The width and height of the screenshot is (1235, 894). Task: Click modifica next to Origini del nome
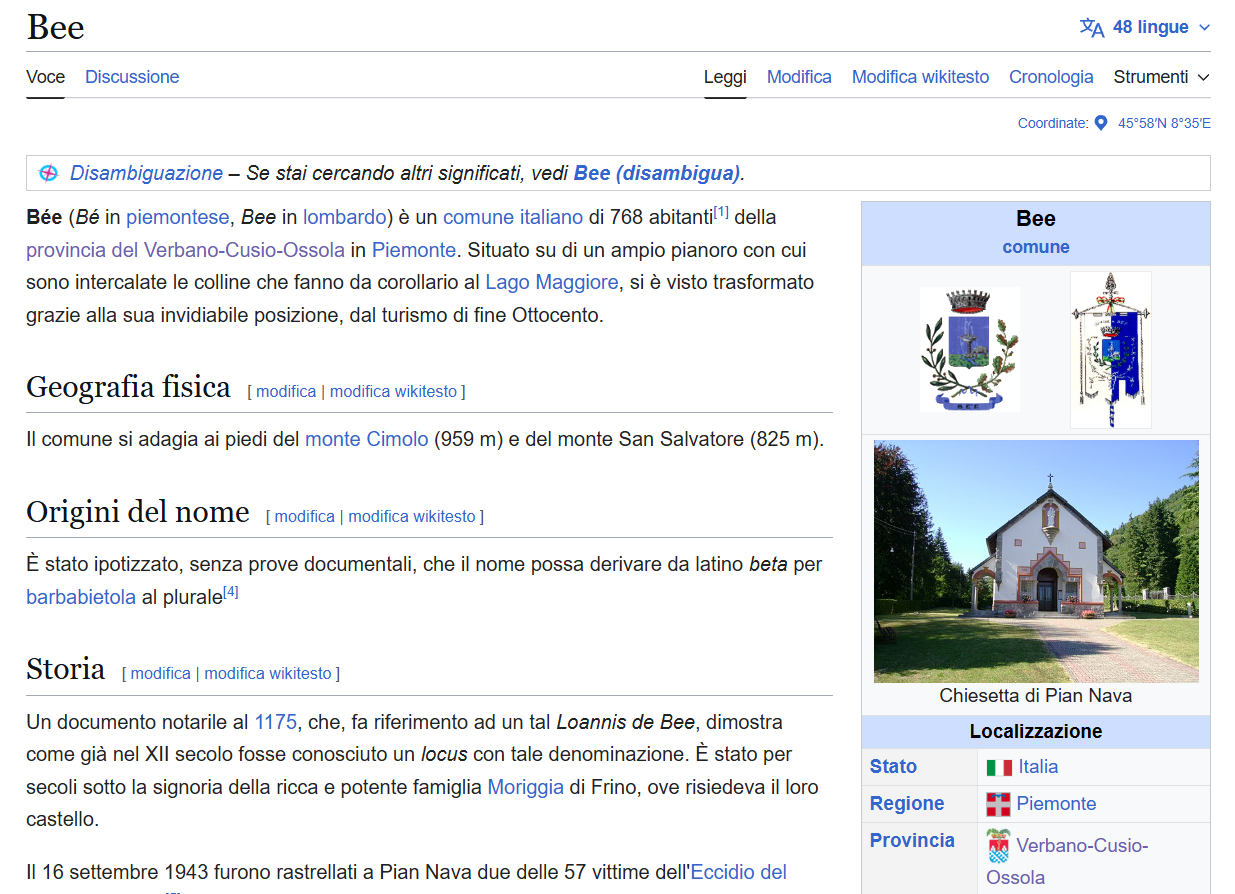[305, 516]
